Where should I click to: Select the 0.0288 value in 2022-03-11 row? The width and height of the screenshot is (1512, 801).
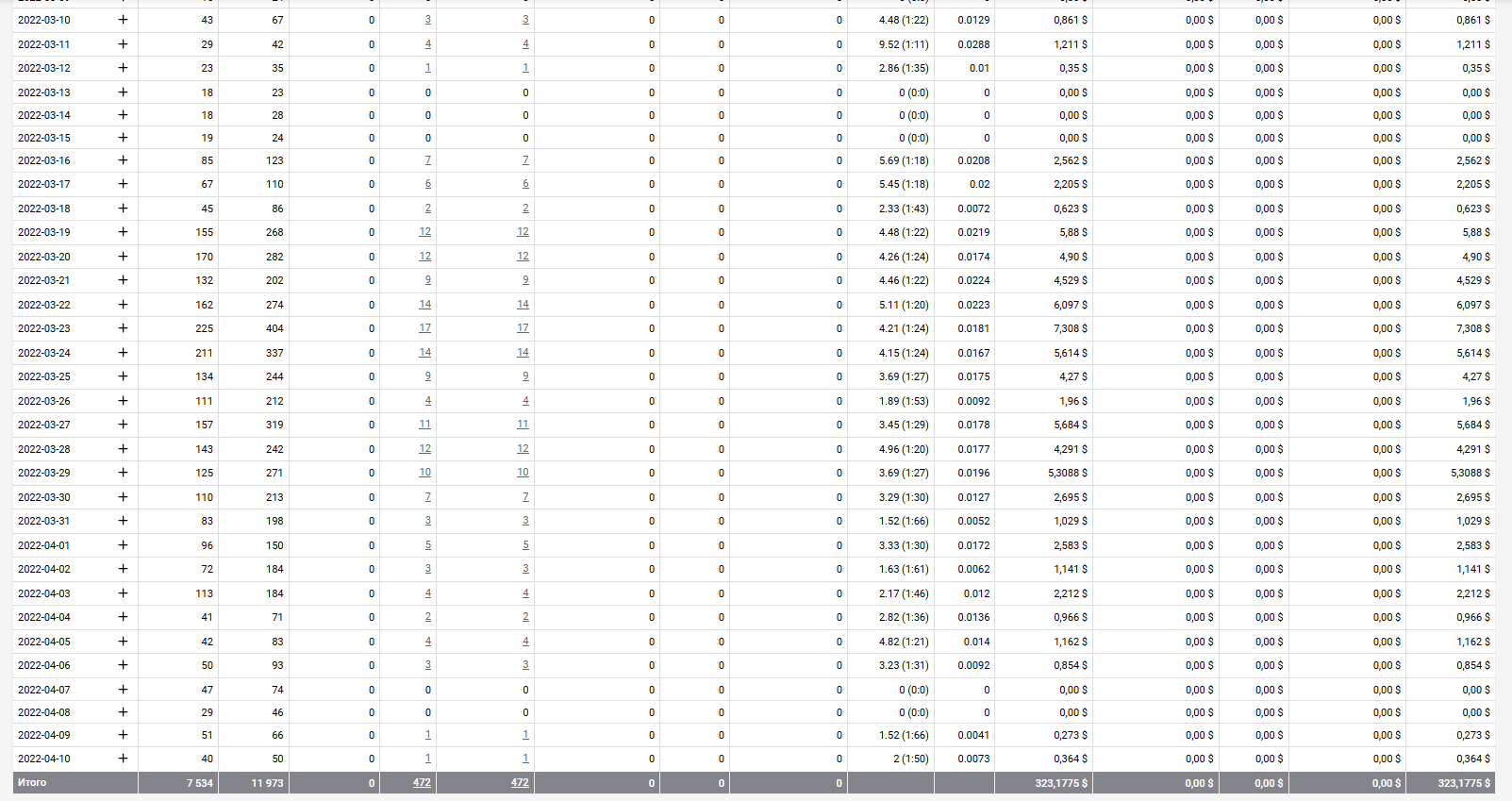(974, 44)
